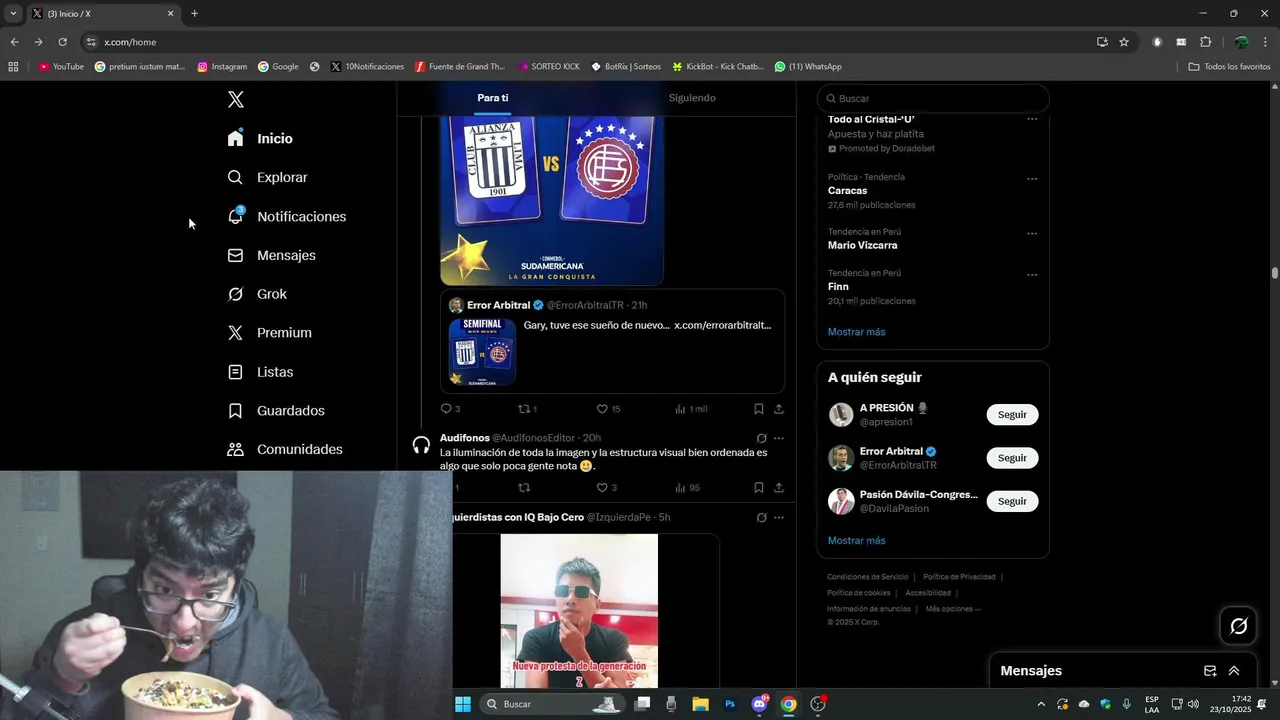Open Todos los favoritos folder
Image resolution: width=1280 pixels, height=720 pixels.
[x=1229, y=67]
